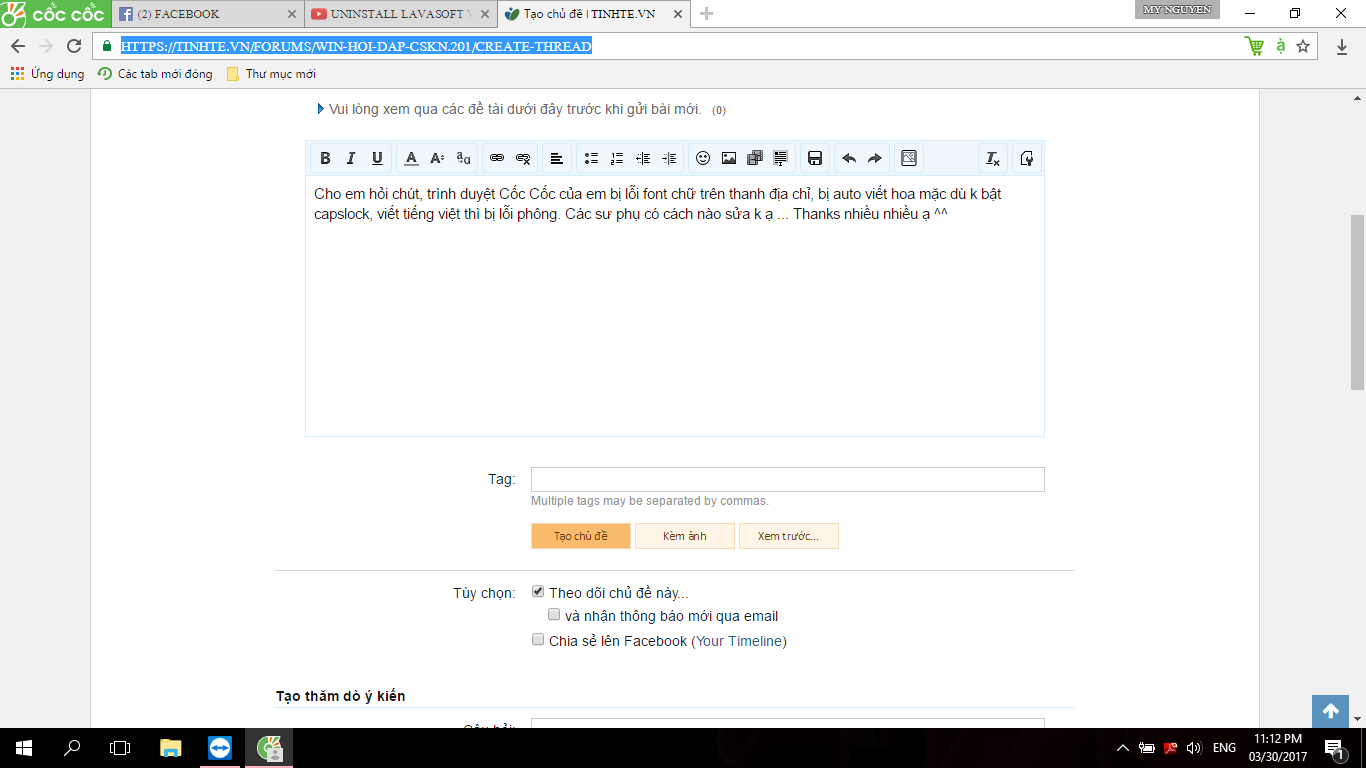Expand the similar threads notice triangle
The image size is (1366, 768).
tap(321, 109)
